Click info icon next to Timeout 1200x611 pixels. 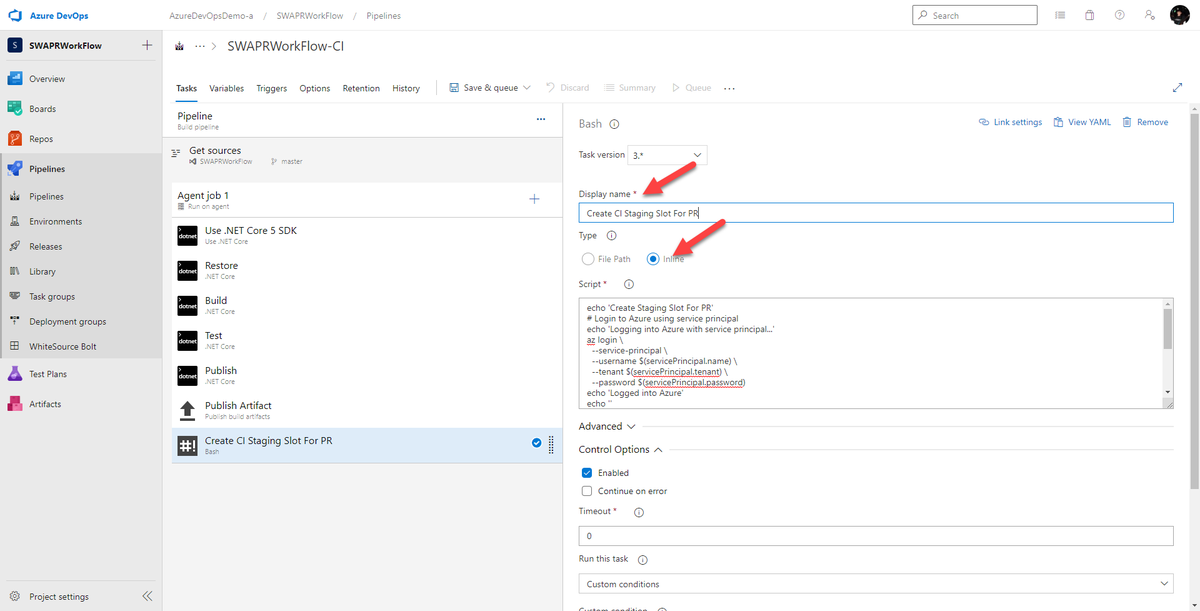[639, 512]
